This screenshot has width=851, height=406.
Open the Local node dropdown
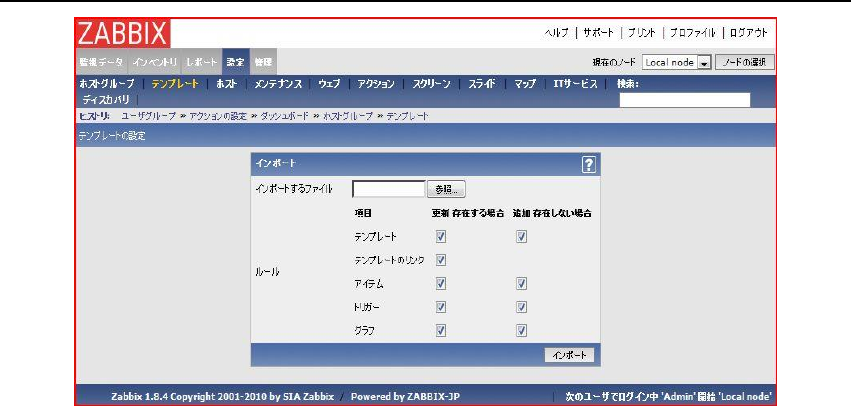click(x=677, y=62)
